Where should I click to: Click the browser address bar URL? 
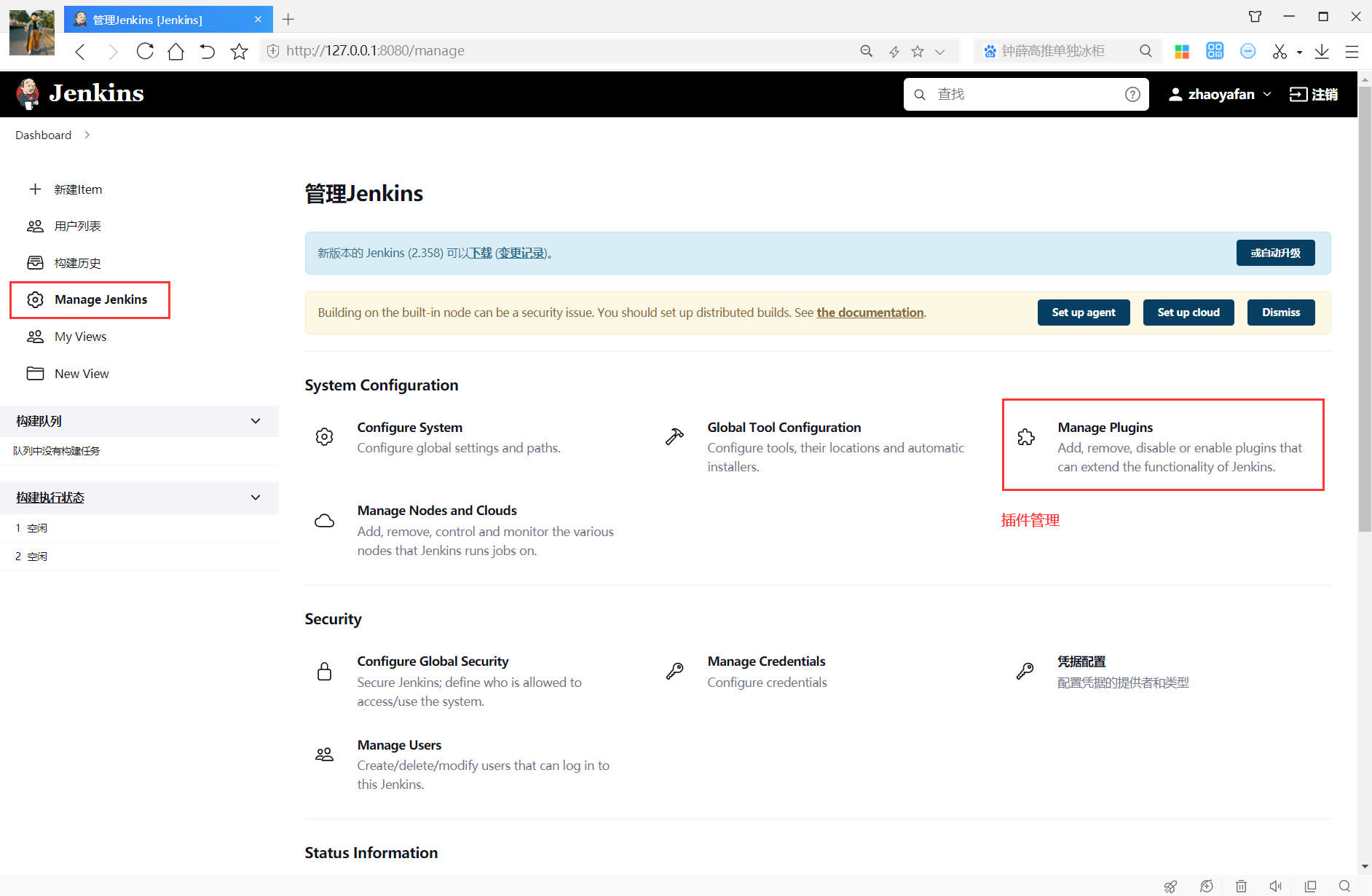click(x=376, y=51)
